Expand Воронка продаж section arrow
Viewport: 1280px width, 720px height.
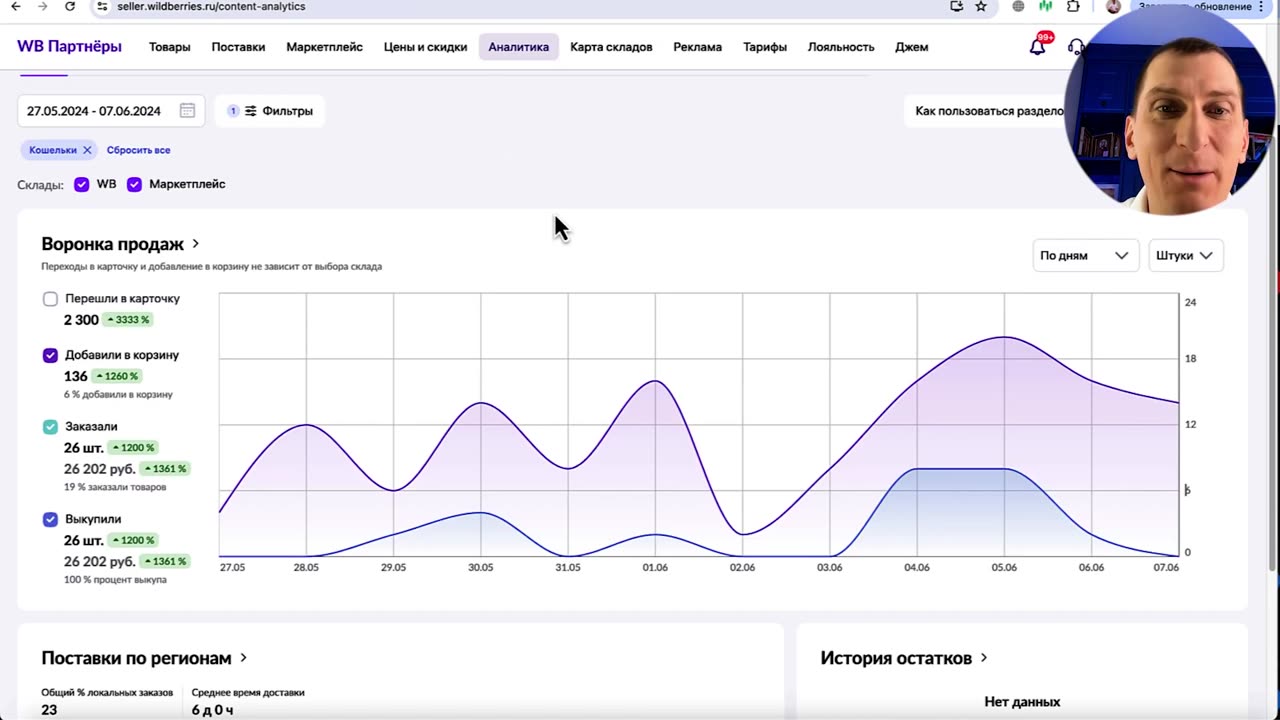click(x=196, y=244)
